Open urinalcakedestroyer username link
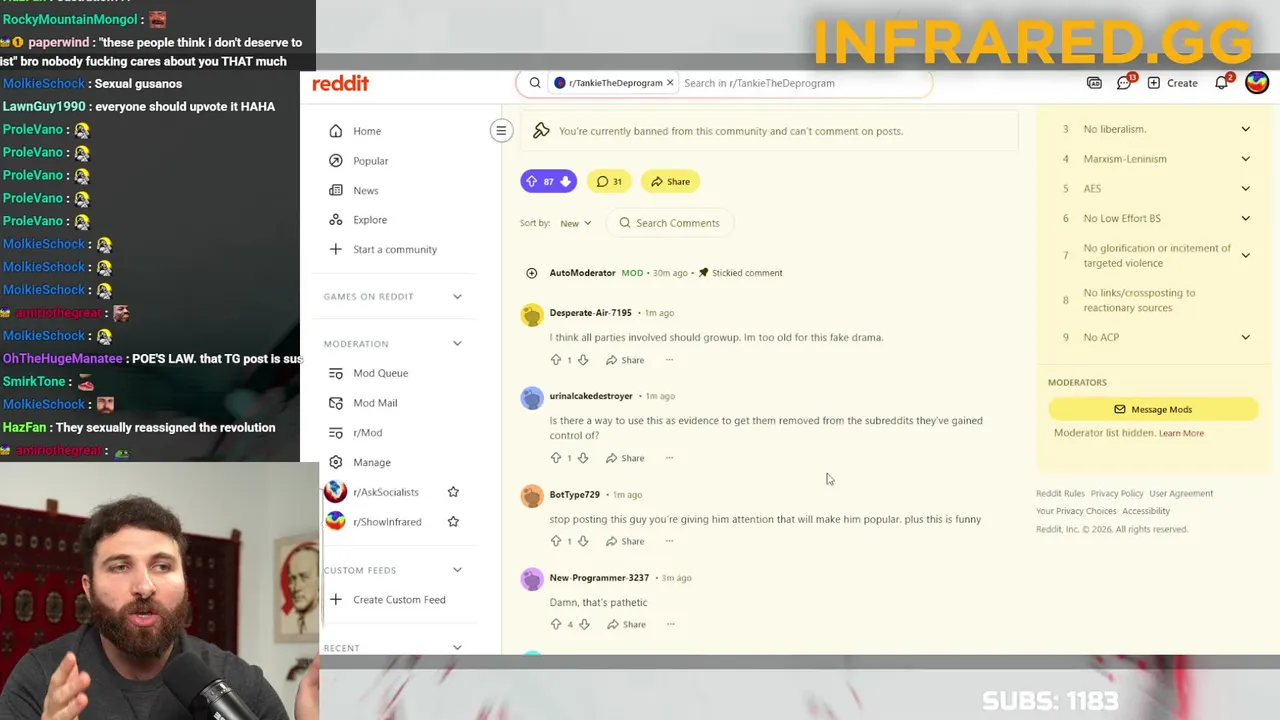The image size is (1280, 720). [x=590, y=396]
